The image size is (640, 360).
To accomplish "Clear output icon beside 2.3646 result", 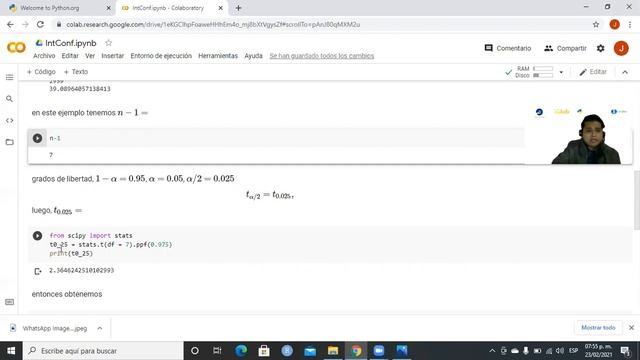I will pyautogui.click(x=38, y=271).
